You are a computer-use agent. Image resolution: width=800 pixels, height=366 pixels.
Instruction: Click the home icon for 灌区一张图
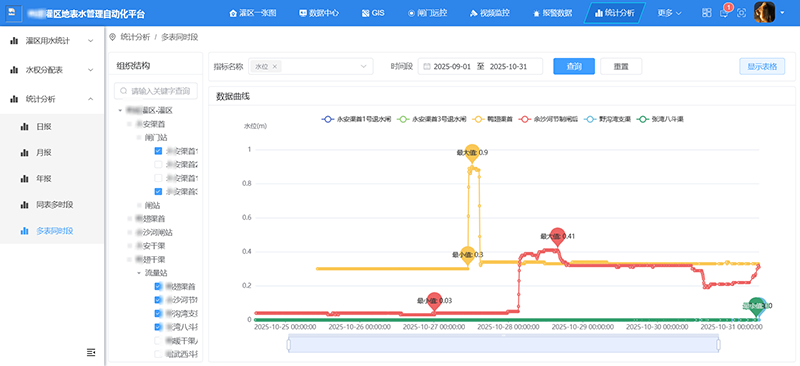(234, 13)
